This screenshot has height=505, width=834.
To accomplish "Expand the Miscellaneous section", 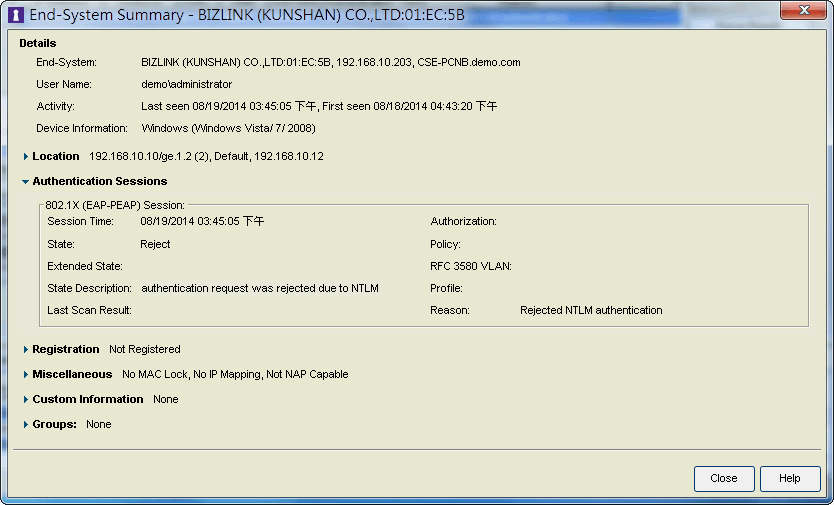I will tap(25, 375).
